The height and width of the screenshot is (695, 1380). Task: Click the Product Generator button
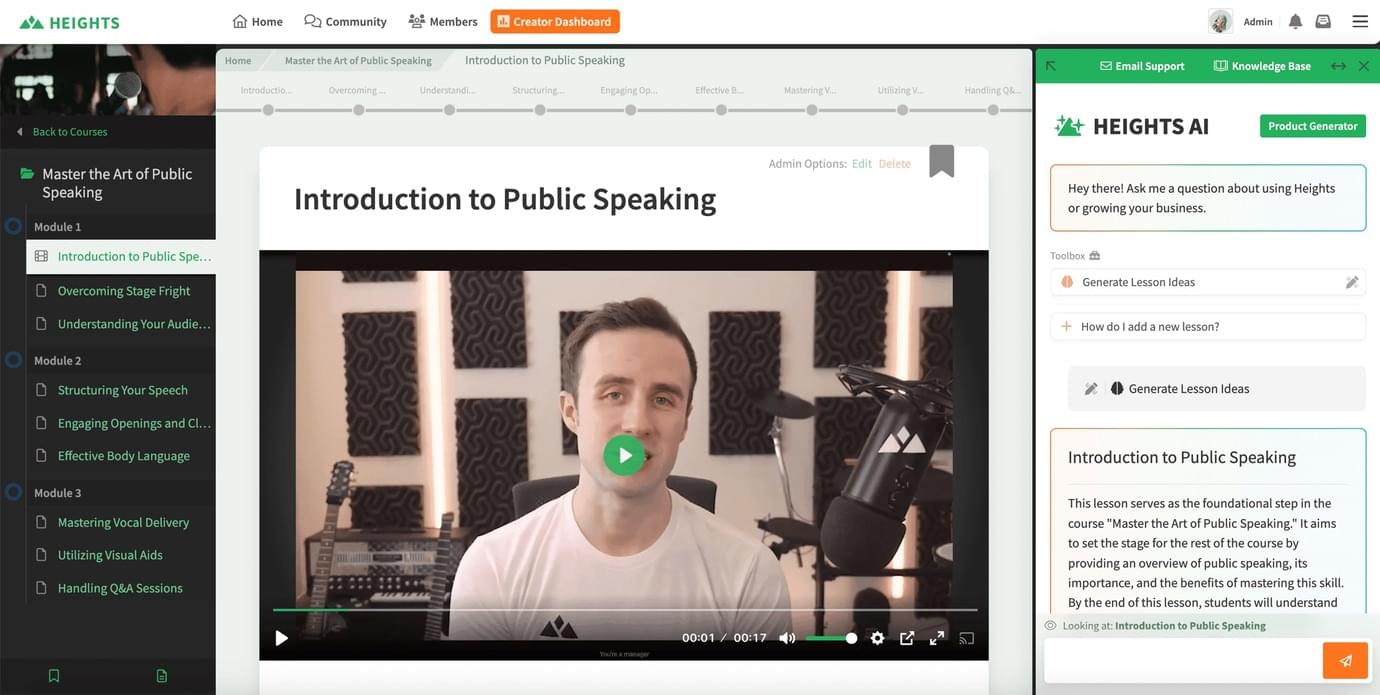(1312, 126)
